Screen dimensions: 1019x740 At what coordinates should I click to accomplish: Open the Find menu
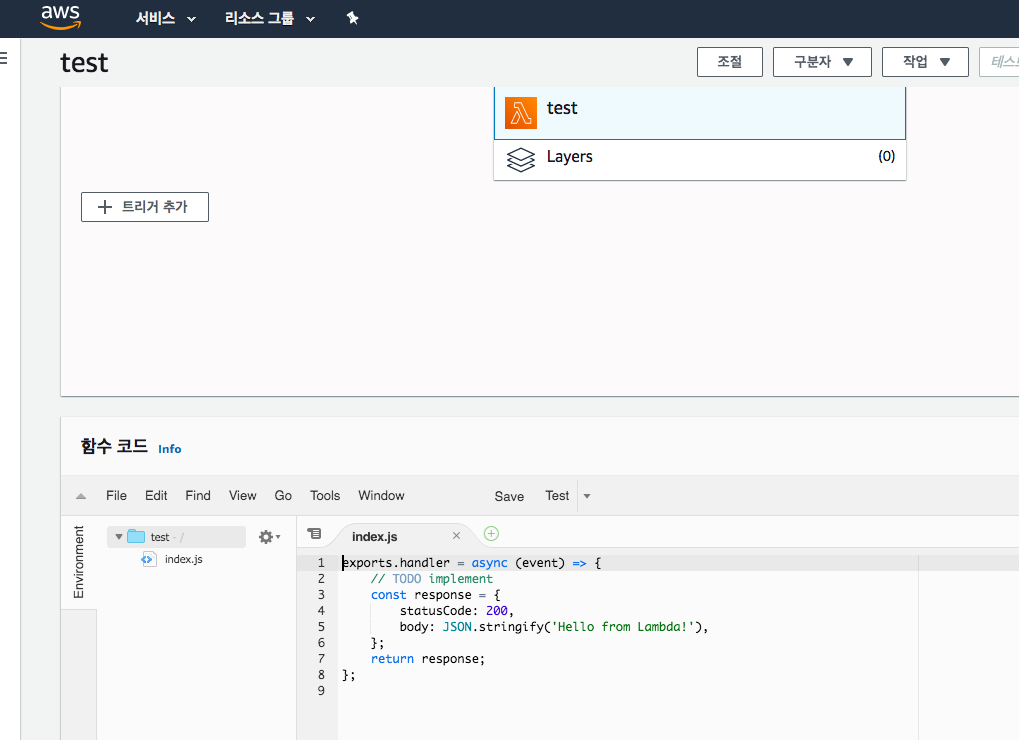[x=198, y=496]
